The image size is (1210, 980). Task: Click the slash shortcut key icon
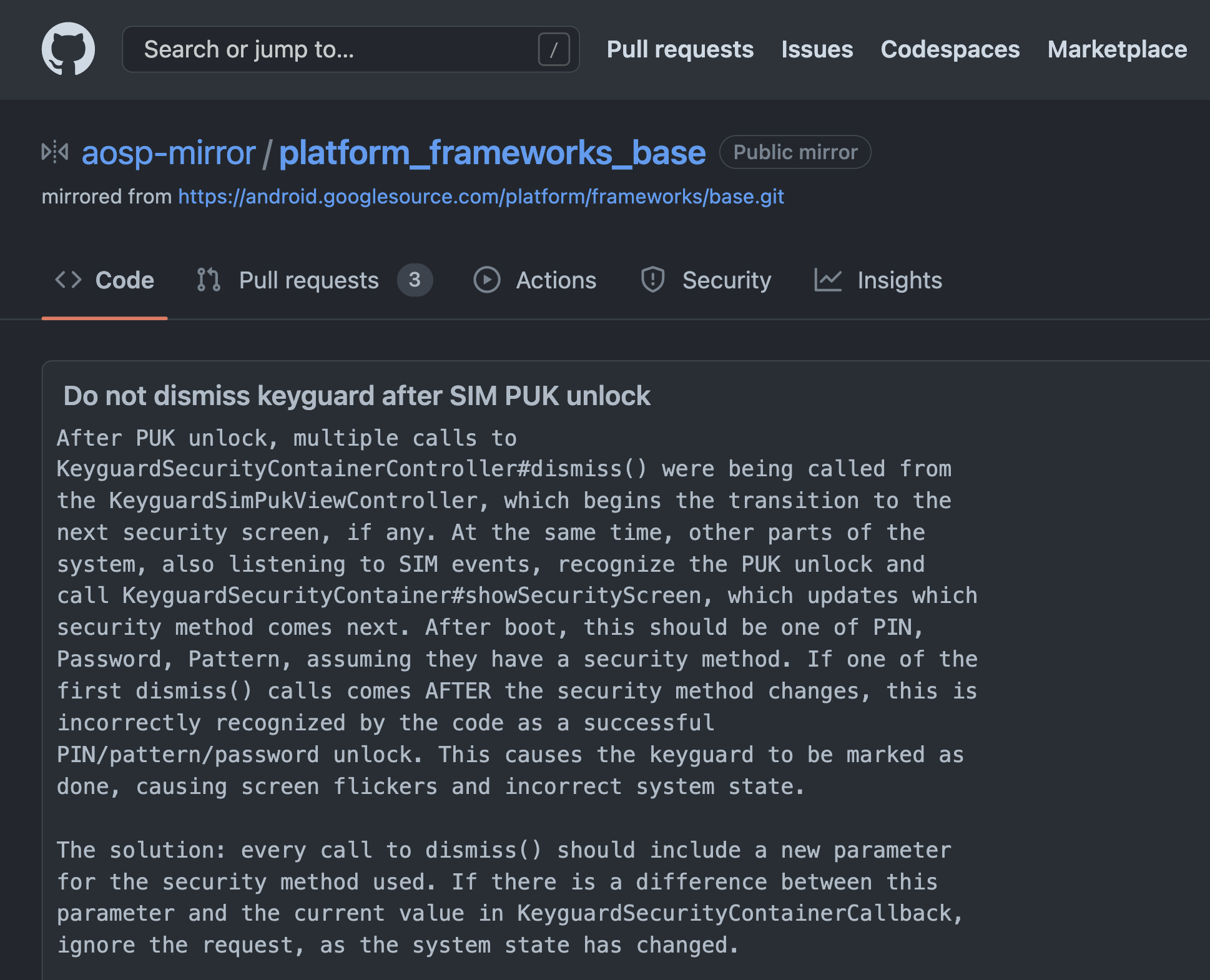[x=553, y=49]
